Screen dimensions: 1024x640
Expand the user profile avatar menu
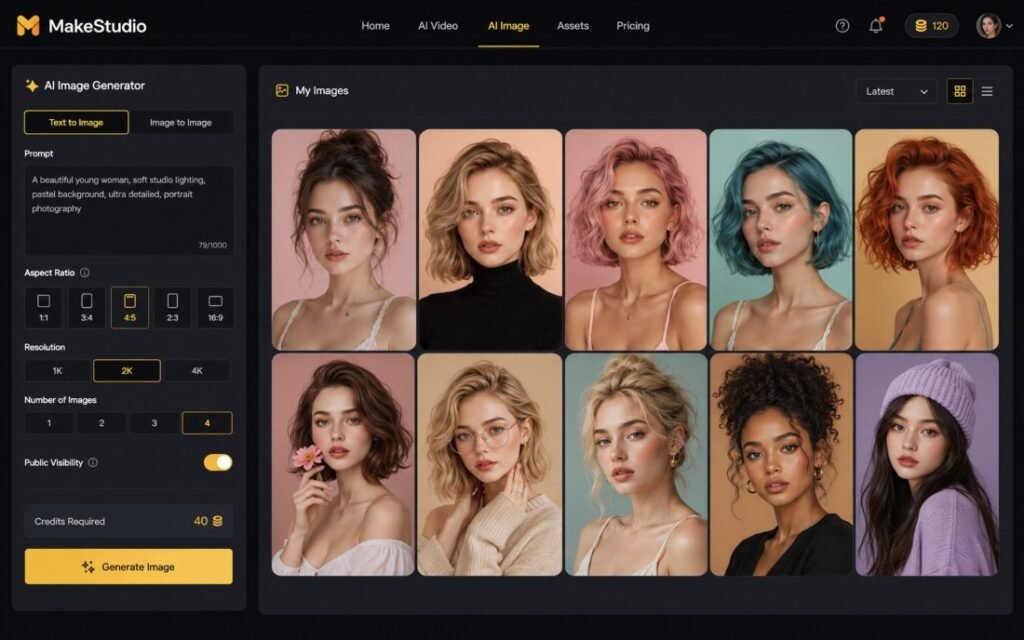point(995,26)
